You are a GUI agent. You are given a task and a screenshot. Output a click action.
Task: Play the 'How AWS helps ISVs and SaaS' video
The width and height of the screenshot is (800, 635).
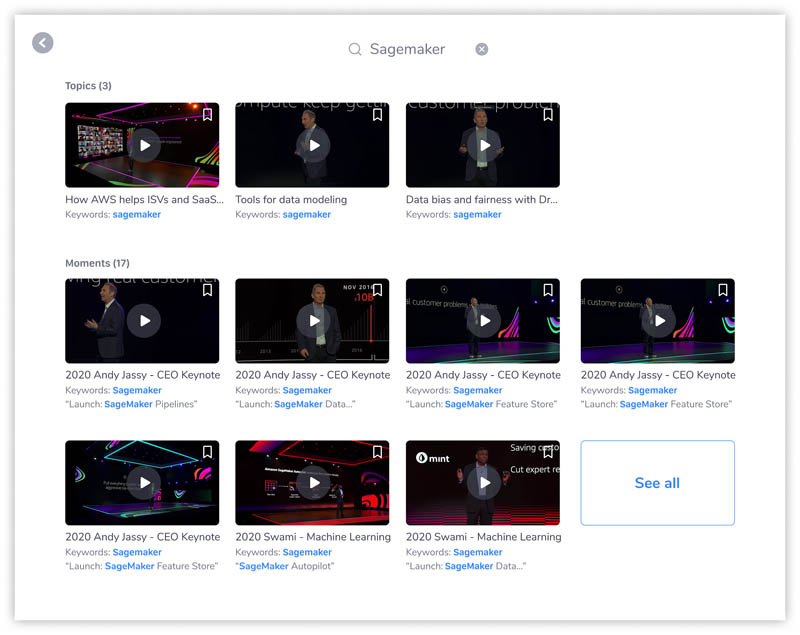(x=145, y=145)
